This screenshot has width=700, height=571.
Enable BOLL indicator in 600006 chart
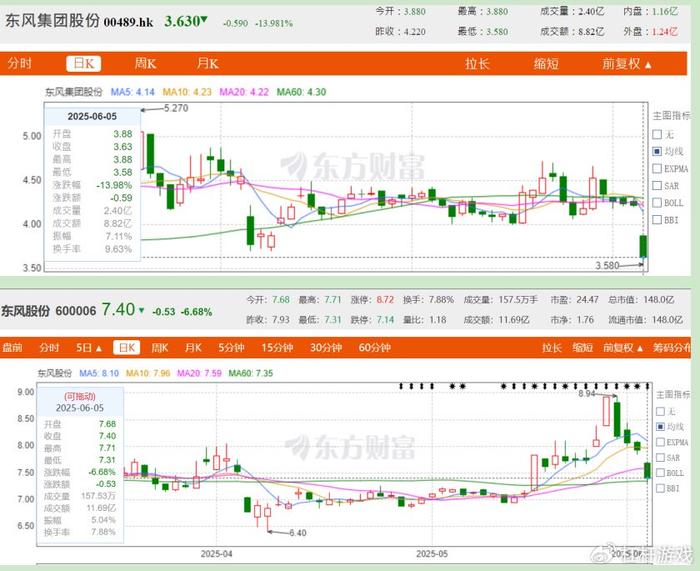point(660,473)
